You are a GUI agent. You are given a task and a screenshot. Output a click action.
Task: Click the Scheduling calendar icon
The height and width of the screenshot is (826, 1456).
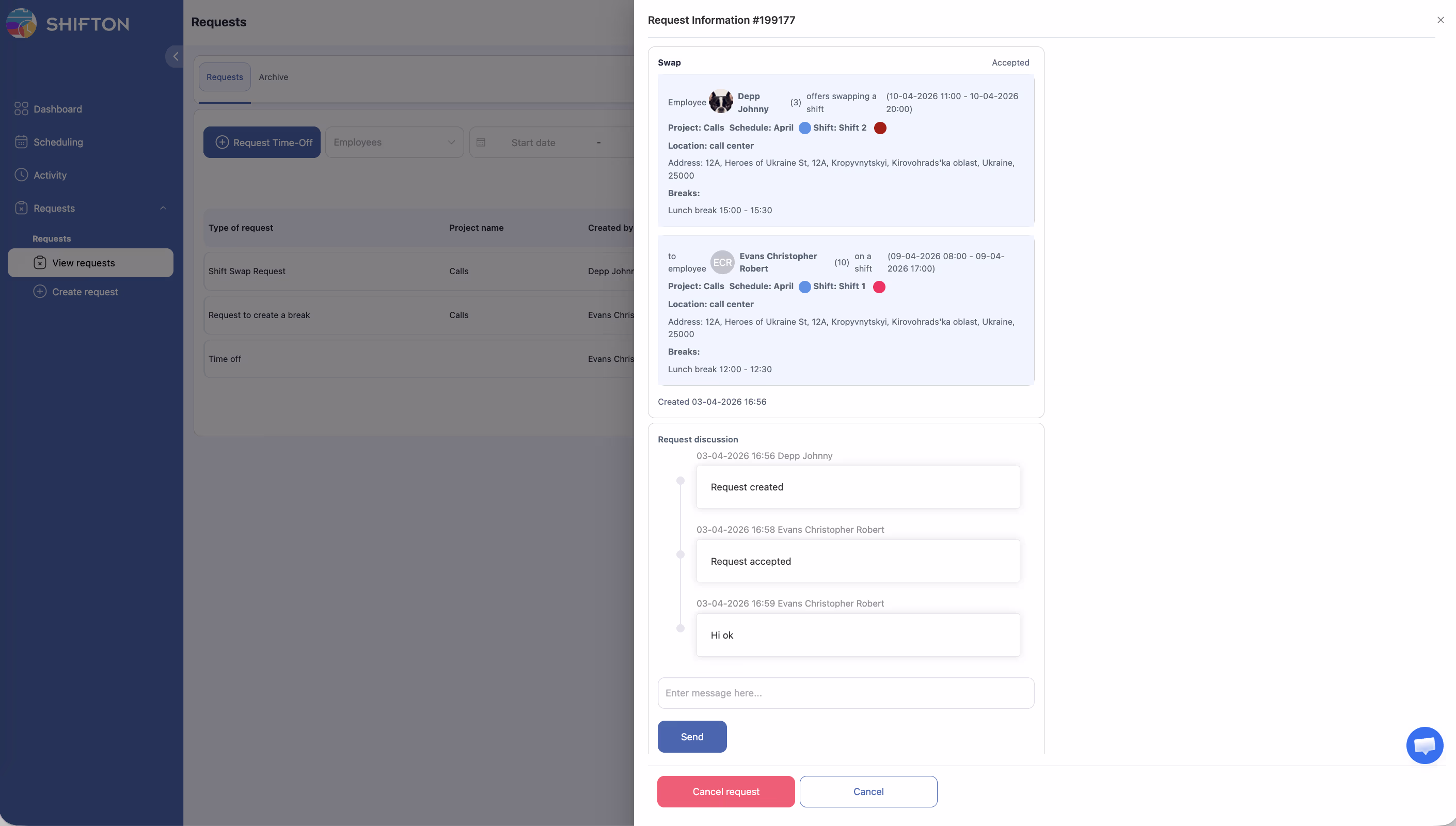(x=21, y=142)
